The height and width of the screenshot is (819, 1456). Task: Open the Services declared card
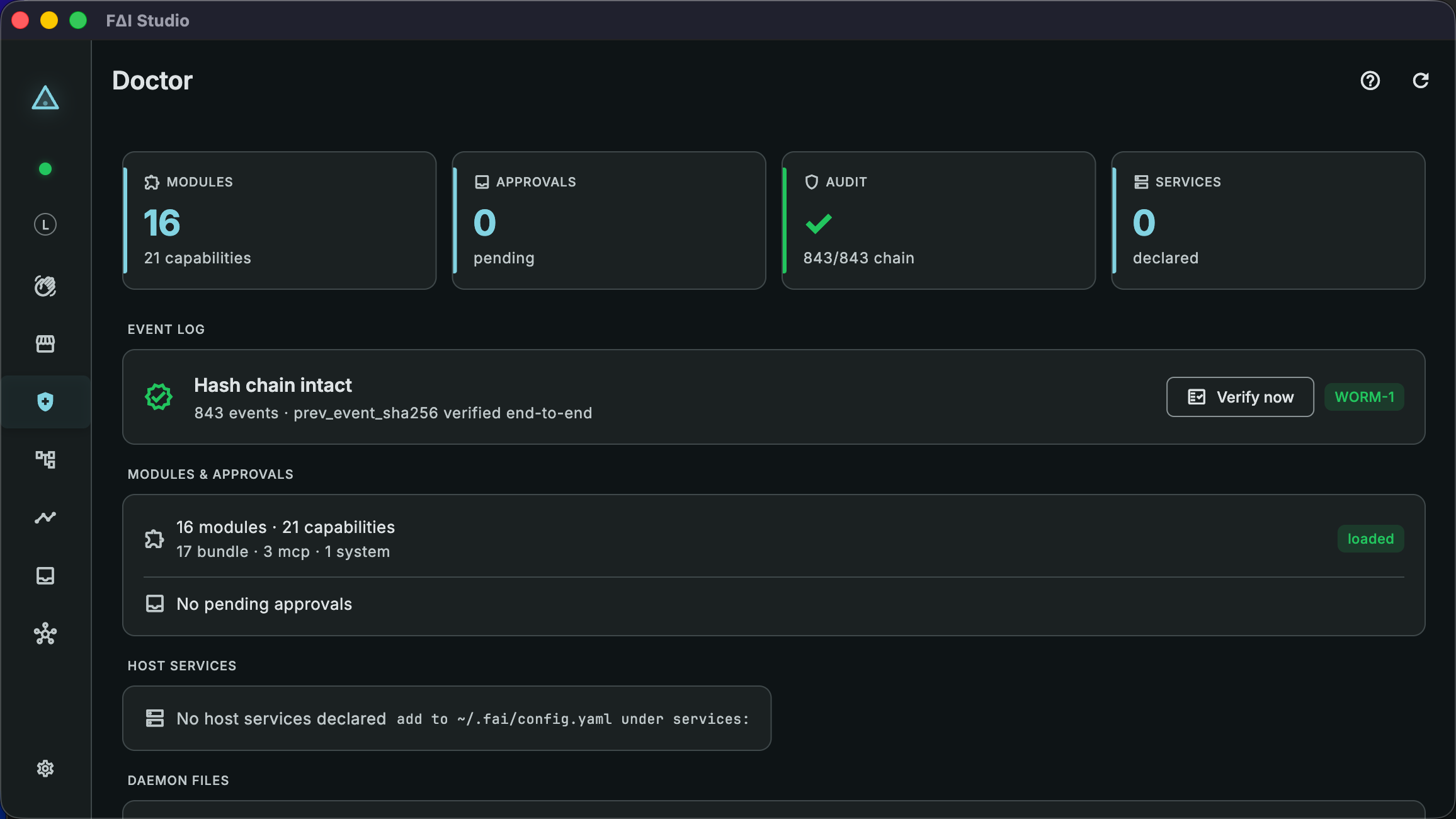(1268, 220)
